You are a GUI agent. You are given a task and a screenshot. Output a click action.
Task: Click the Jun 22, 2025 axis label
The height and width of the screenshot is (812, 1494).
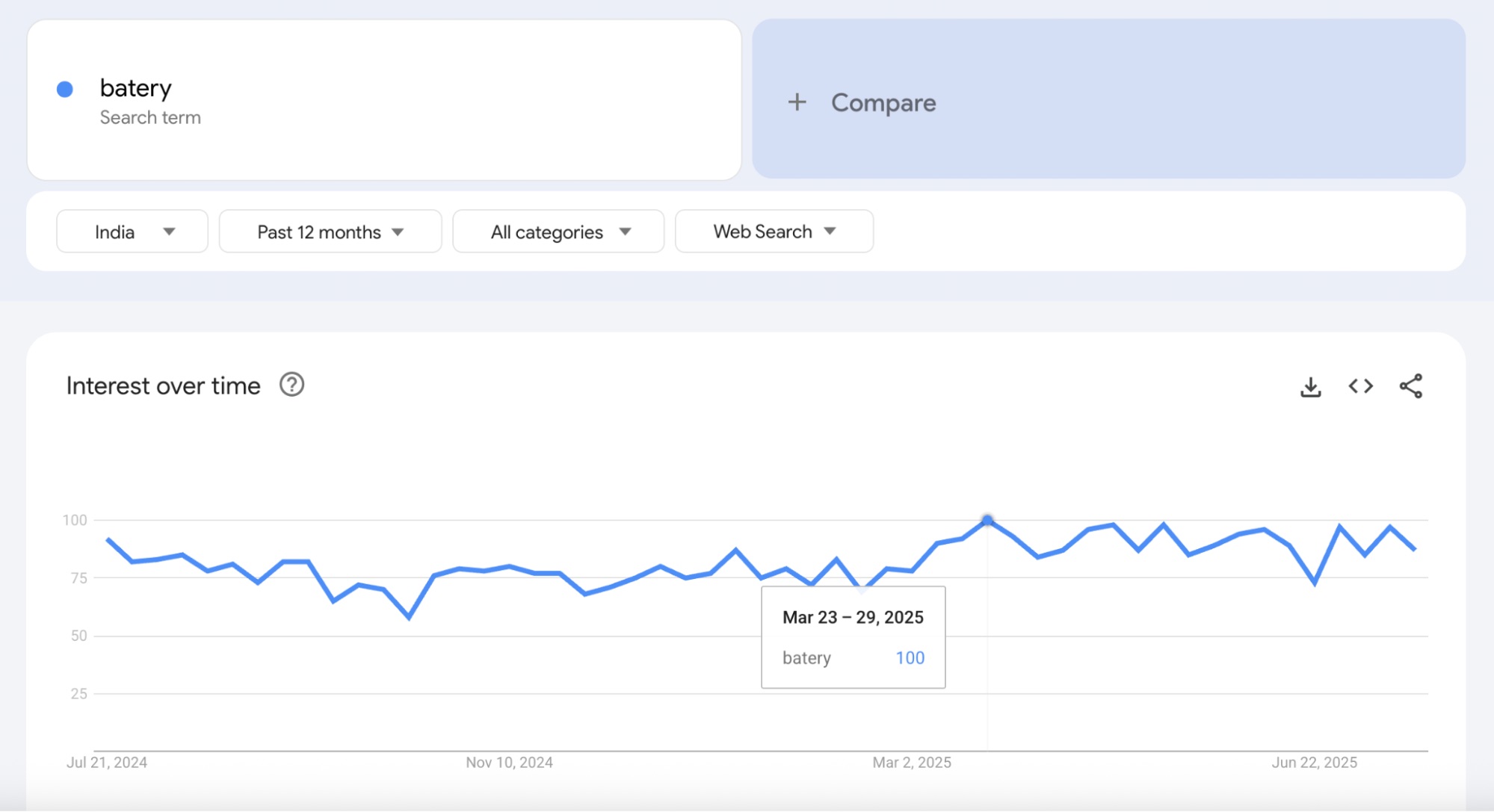point(1315,763)
